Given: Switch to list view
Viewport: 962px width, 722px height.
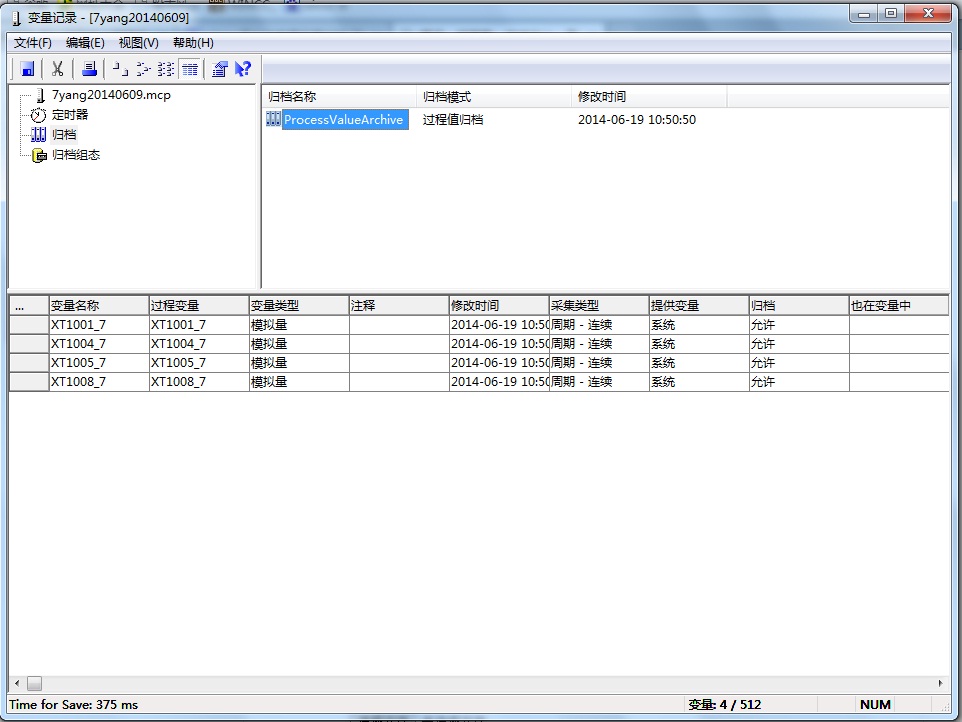Looking at the screenshot, I should [166, 69].
